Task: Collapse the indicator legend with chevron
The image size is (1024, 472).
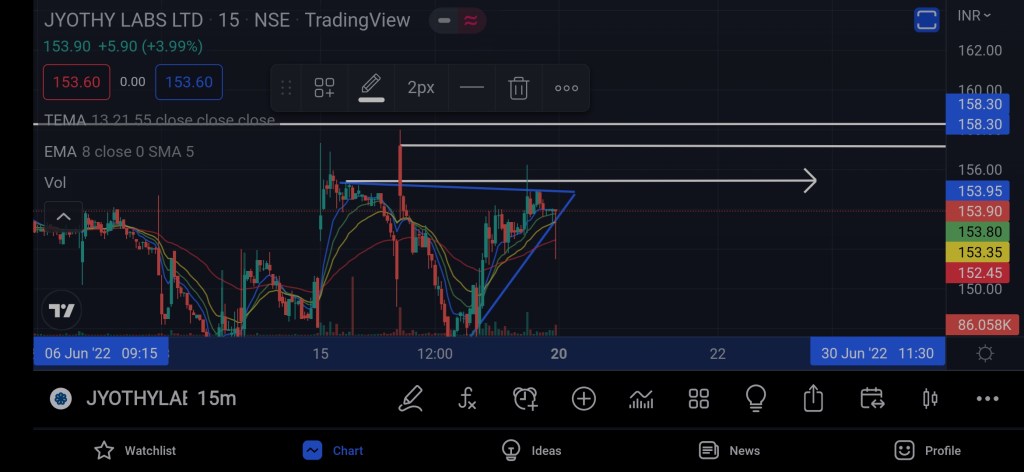Action: [x=62, y=216]
